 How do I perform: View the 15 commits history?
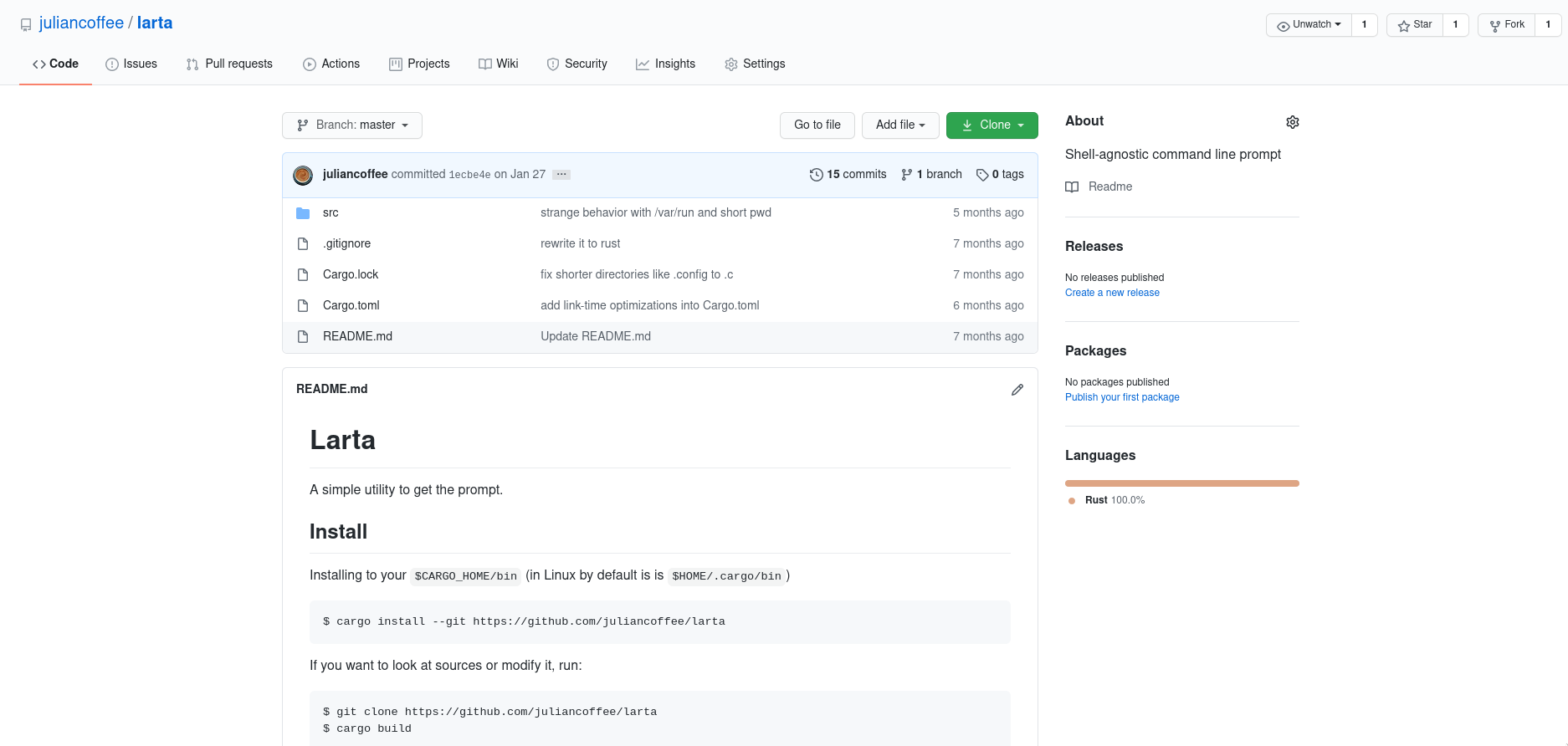tap(848, 174)
